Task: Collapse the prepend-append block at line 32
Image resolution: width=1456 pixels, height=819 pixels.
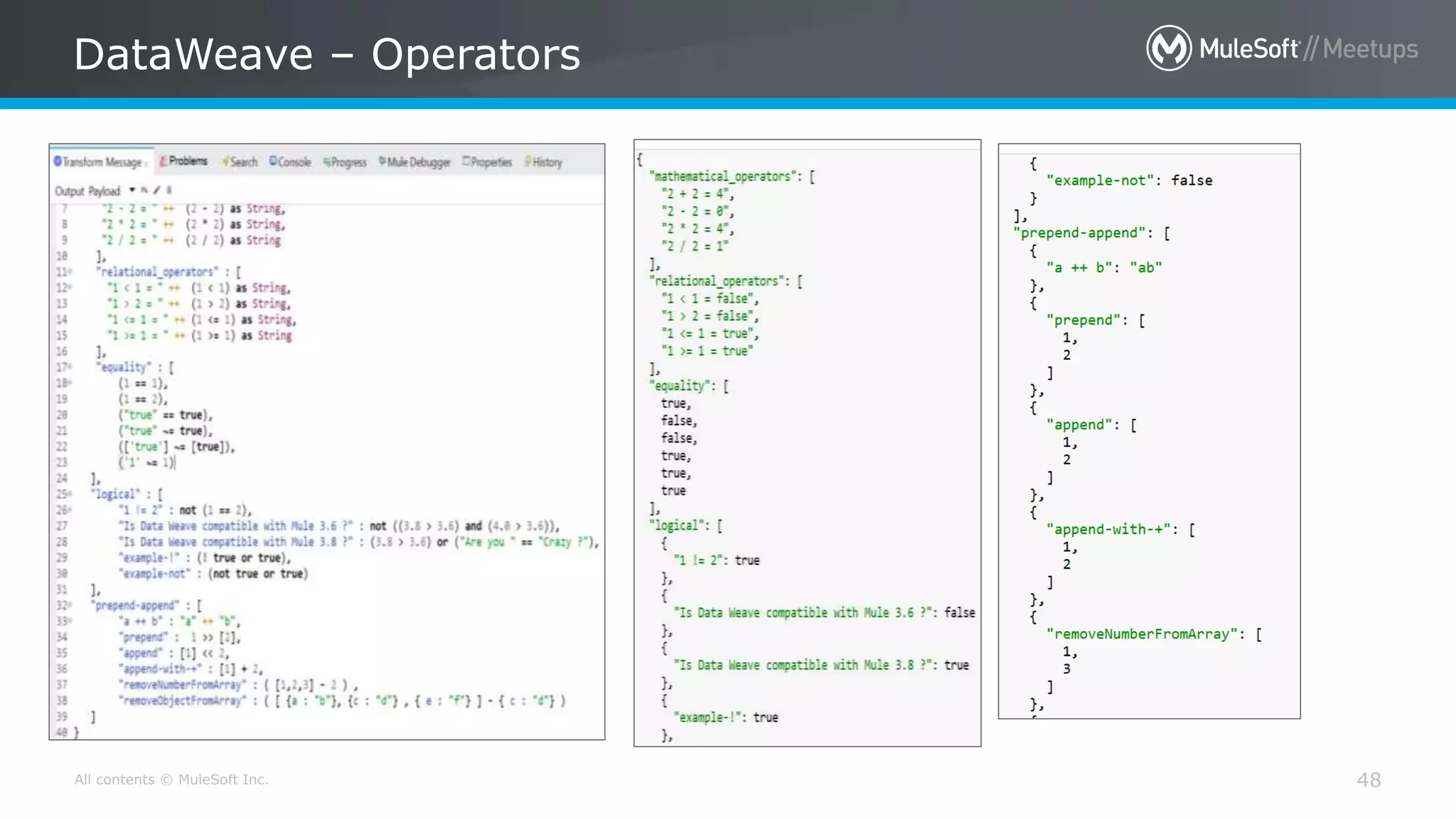Action: click(x=70, y=606)
